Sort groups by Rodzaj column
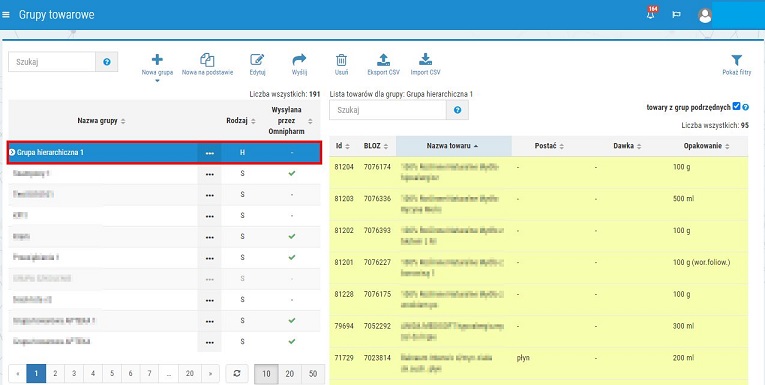765x385 pixels. point(242,121)
